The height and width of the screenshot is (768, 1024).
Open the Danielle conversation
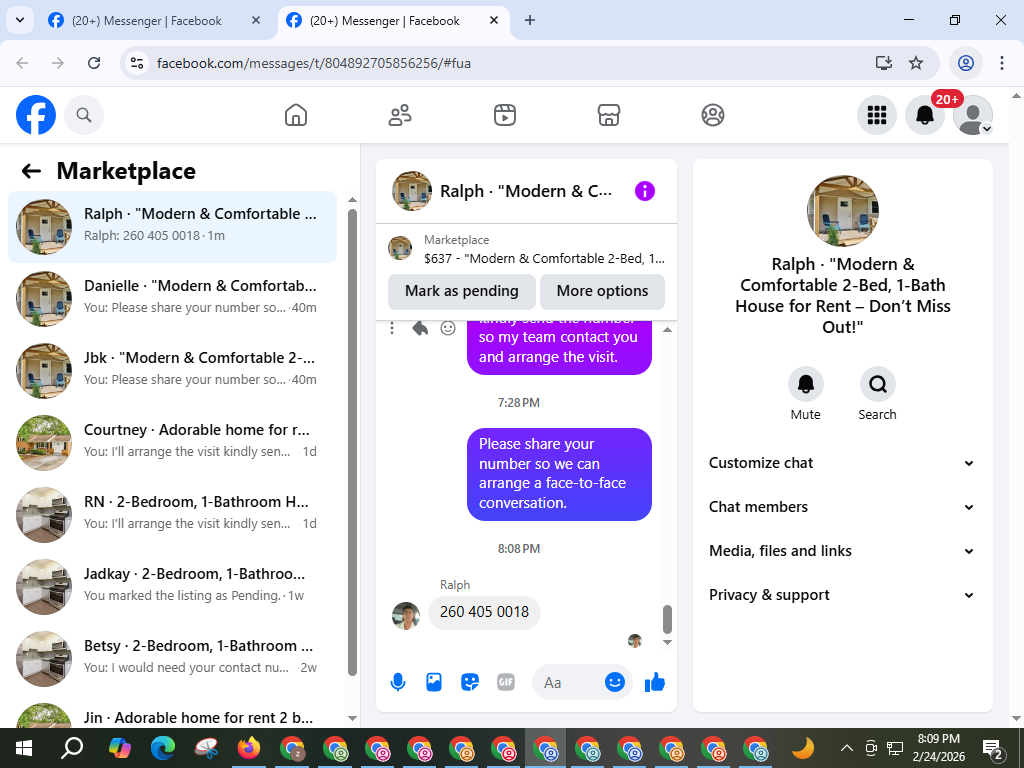point(172,298)
